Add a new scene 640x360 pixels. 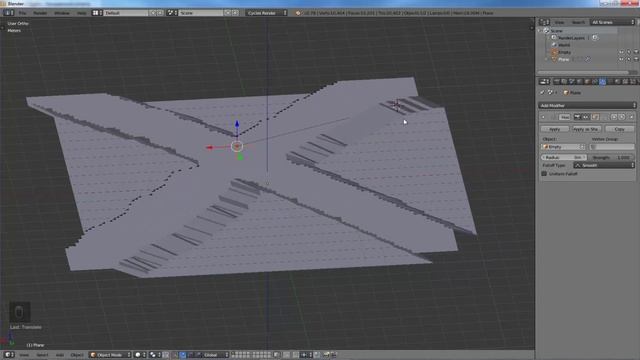[228, 13]
